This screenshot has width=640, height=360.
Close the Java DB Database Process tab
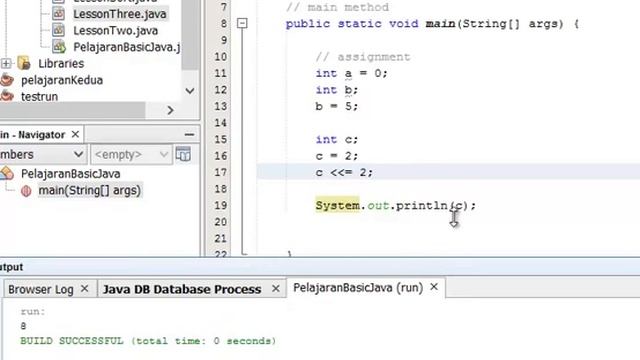point(276,289)
